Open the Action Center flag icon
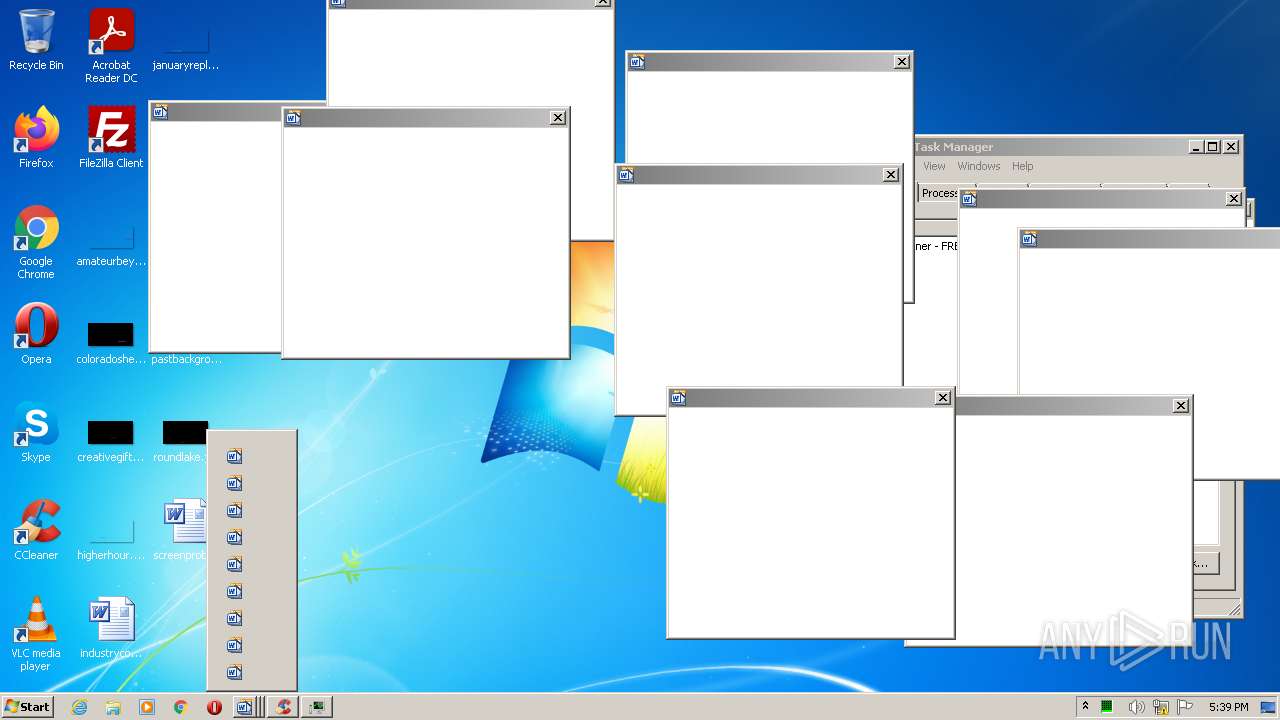 pyautogui.click(x=1185, y=707)
